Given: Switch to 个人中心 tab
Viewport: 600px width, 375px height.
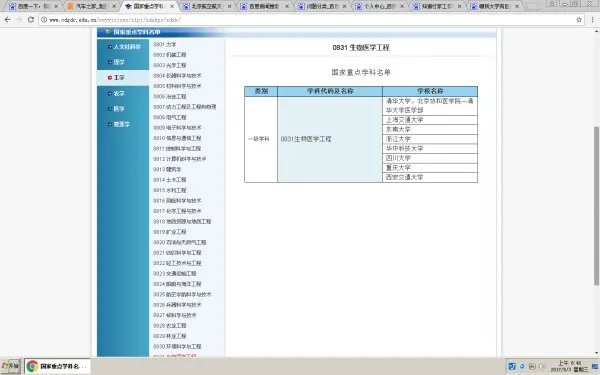Looking at the screenshot, I should pyautogui.click(x=380, y=6).
